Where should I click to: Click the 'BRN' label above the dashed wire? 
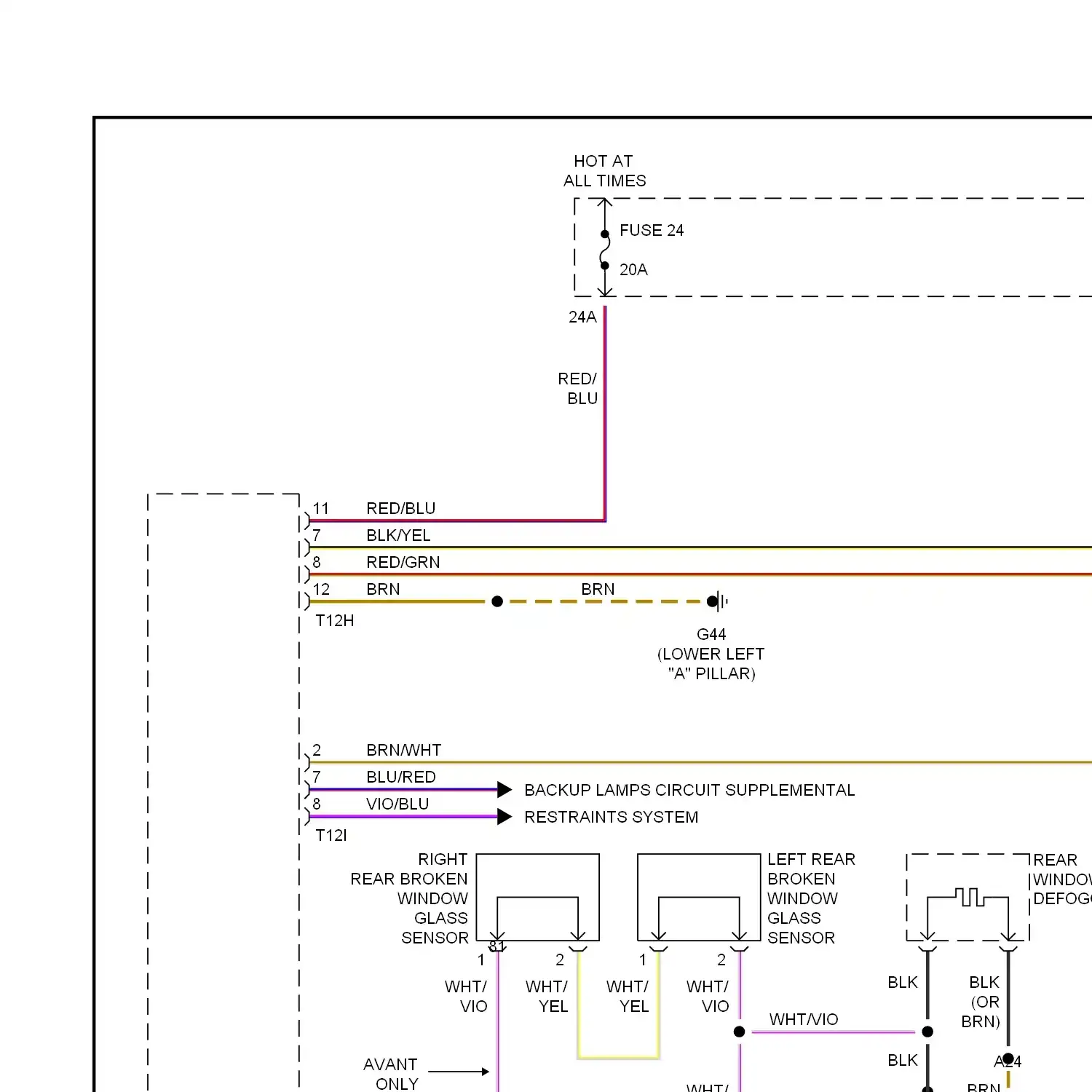click(x=598, y=590)
